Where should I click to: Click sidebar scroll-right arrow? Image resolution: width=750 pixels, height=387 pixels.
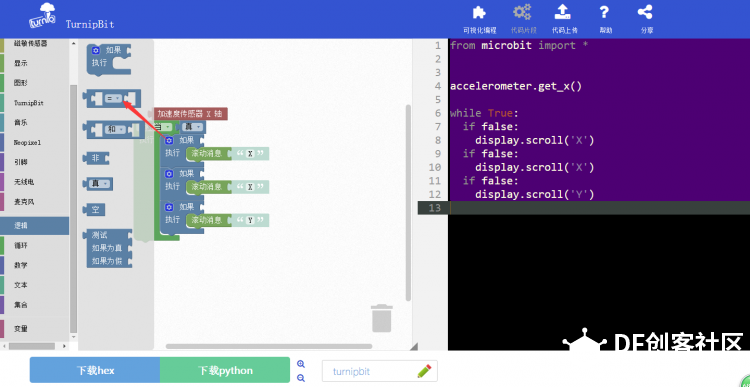[66, 346]
